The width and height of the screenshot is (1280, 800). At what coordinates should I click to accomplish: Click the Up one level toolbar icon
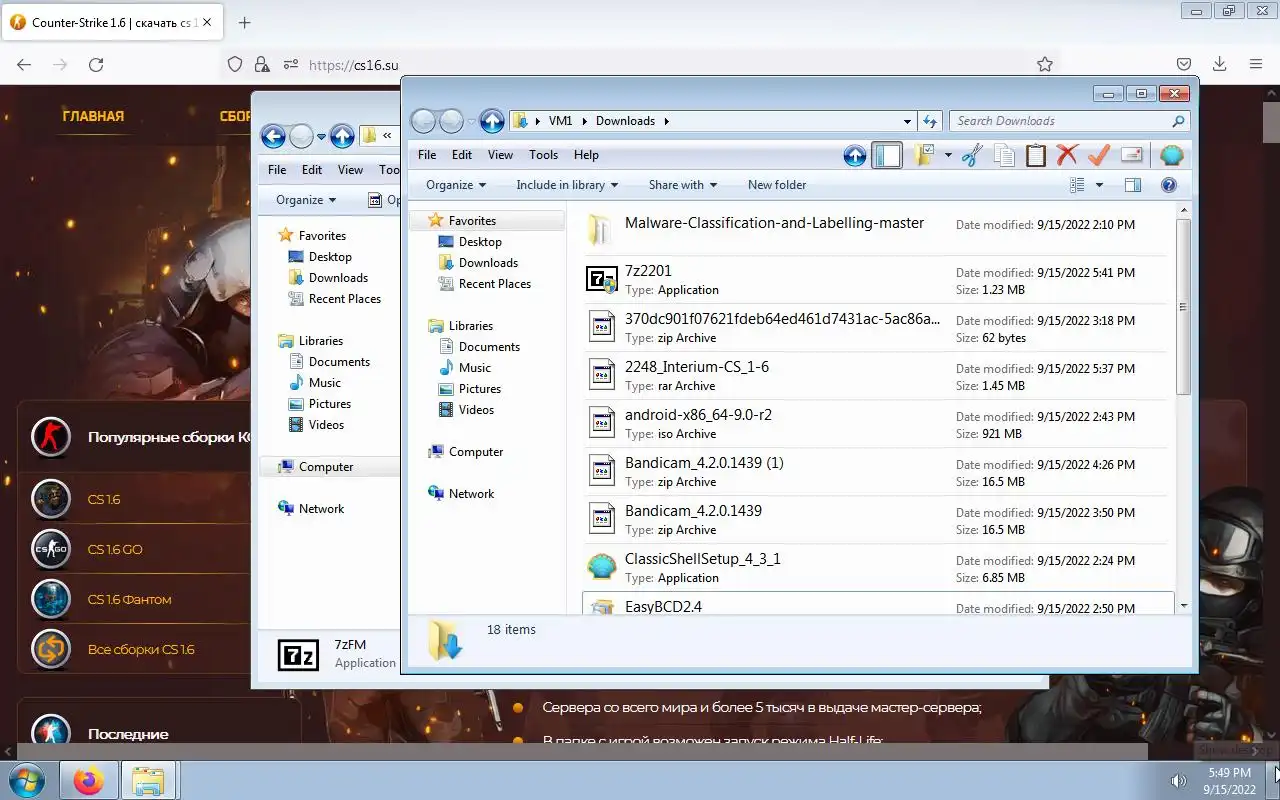pyautogui.click(x=855, y=155)
